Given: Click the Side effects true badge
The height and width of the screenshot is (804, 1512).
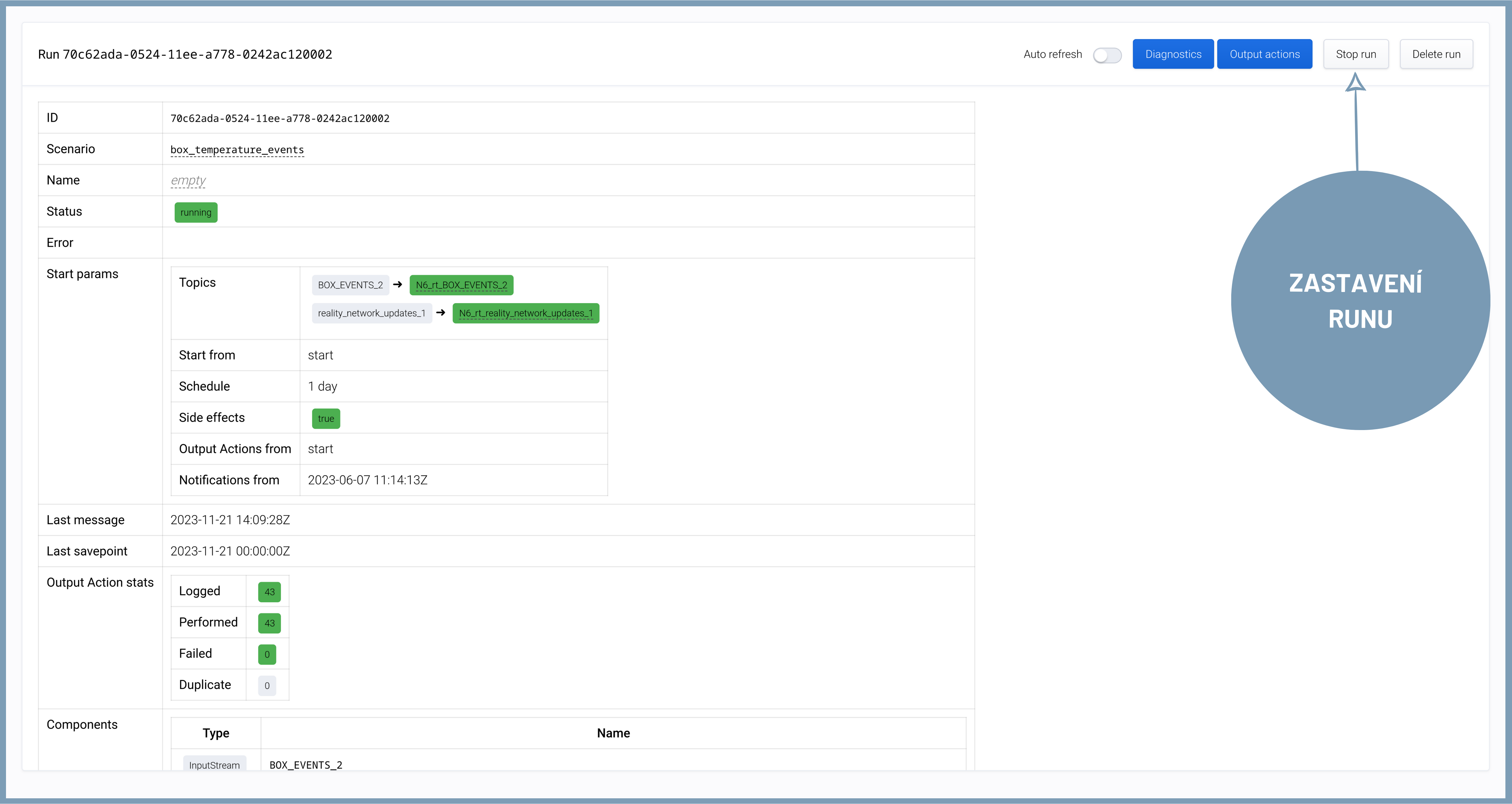Looking at the screenshot, I should tap(326, 419).
